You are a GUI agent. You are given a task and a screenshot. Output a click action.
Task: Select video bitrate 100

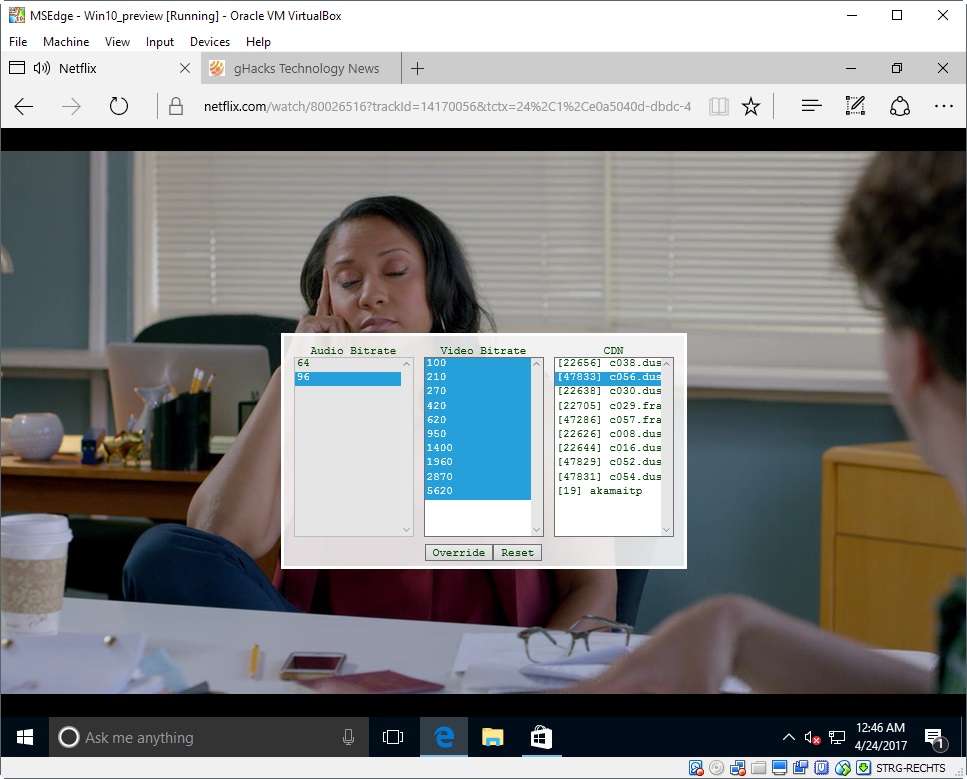[477, 363]
